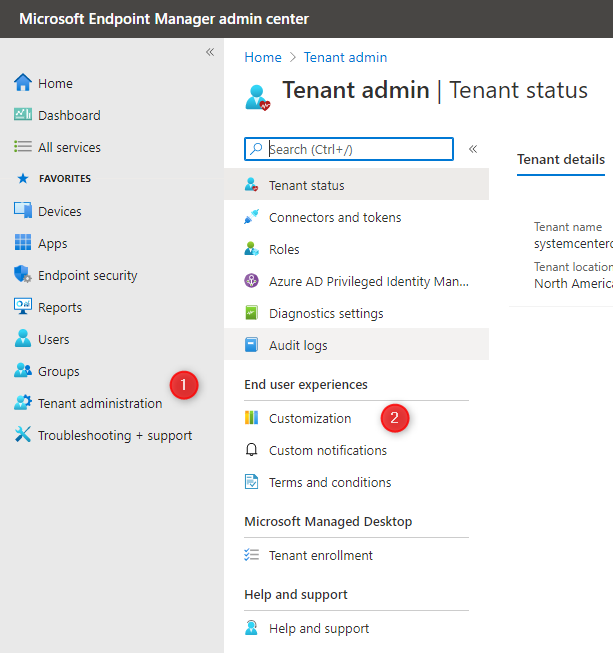The height and width of the screenshot is (653, 613).
Task: Open Reports in sidebar
Action: pyautogui.click(x=60, y=307)
